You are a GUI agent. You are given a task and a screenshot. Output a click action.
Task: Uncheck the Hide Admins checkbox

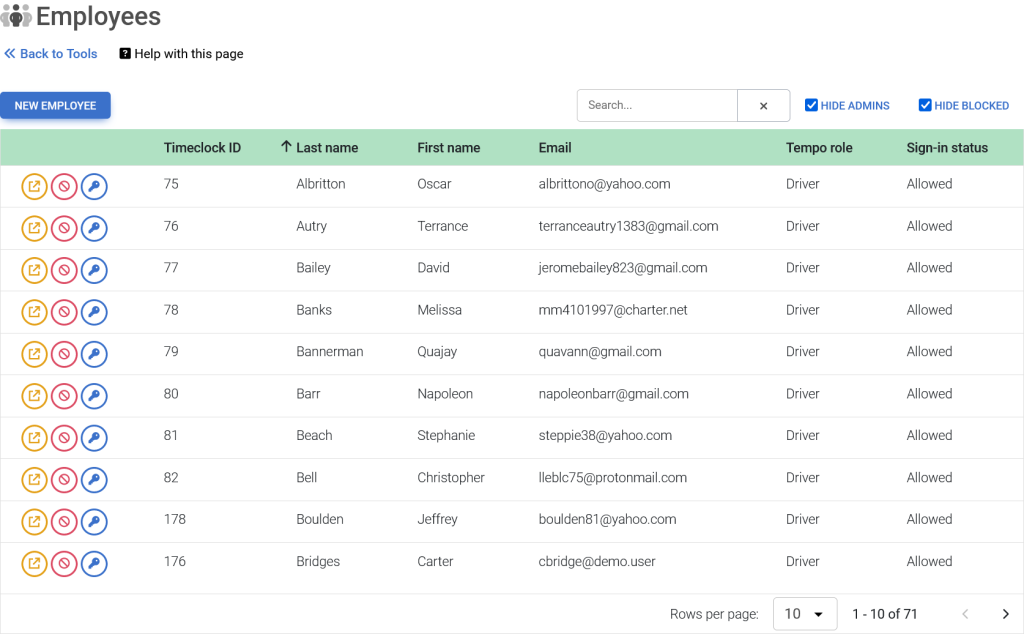(812, 105)
